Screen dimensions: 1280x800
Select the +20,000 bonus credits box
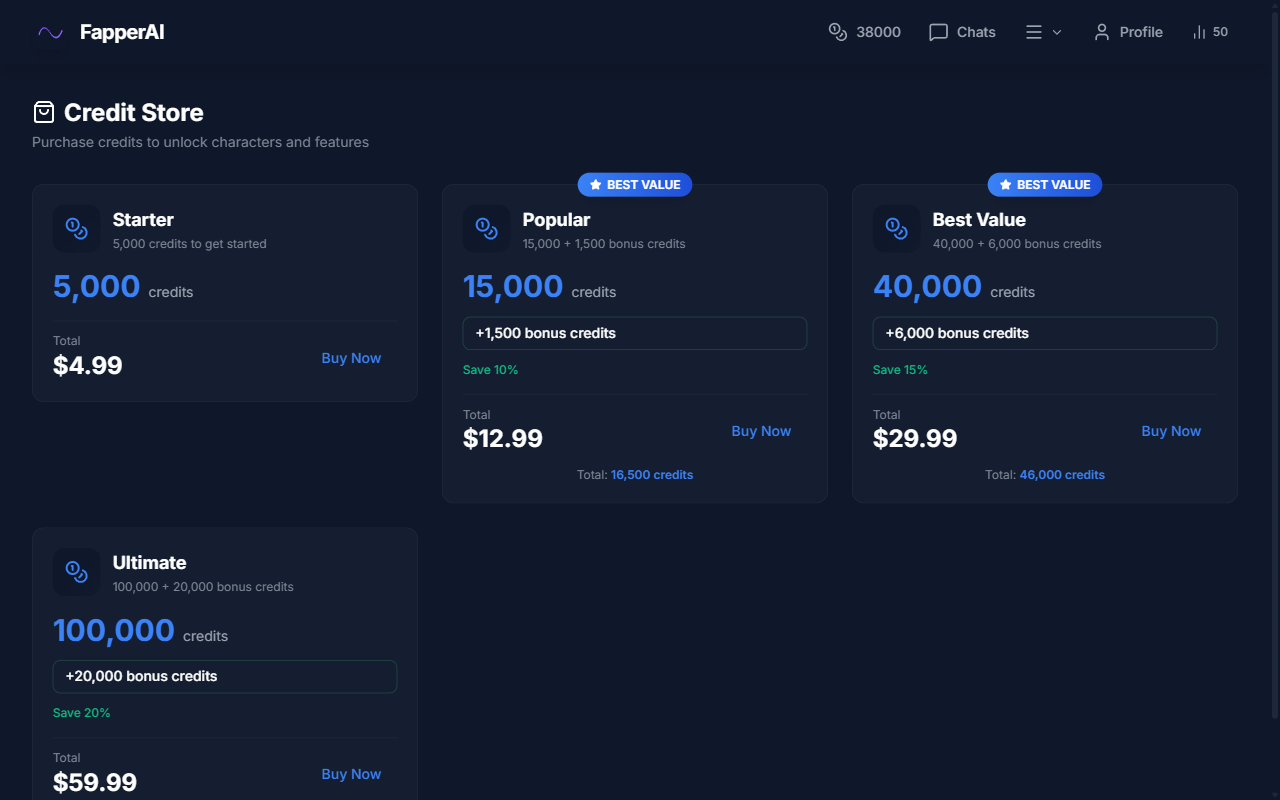(x=224, y=676)
